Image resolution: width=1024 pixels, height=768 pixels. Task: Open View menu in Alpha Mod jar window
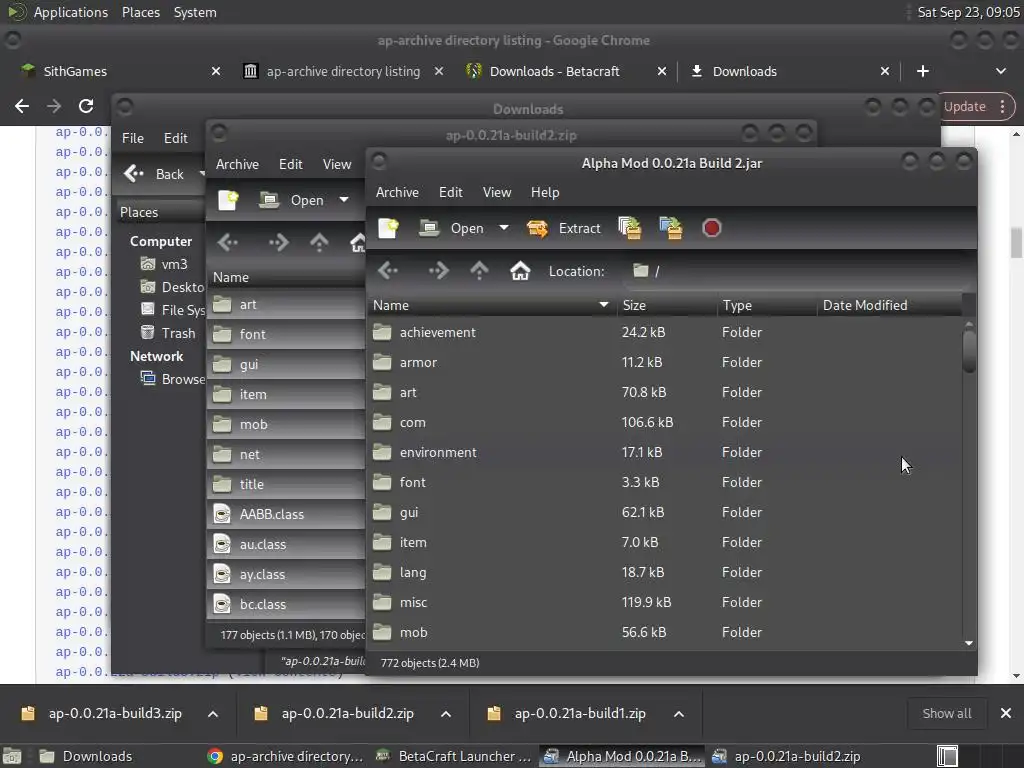pyautogui.click(x=496, y=192)
